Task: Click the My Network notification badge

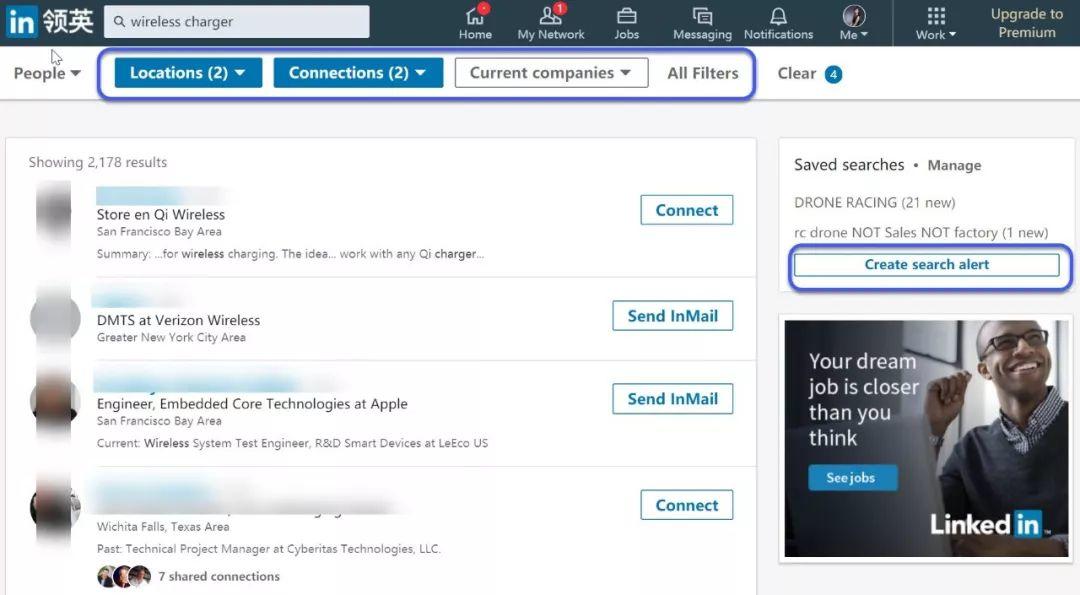Action: 561,8
